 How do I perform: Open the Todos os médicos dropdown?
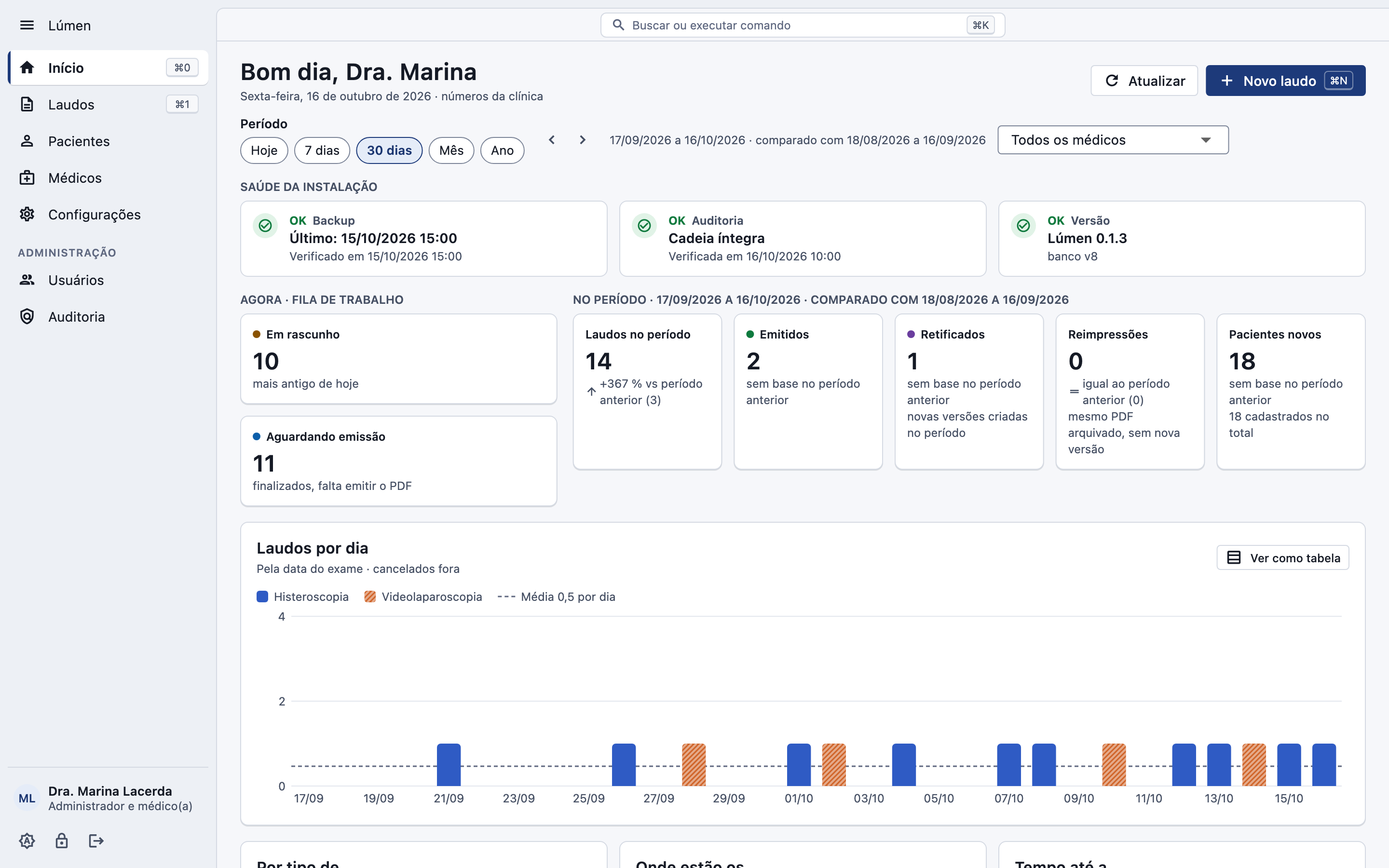click(1113, 140)
